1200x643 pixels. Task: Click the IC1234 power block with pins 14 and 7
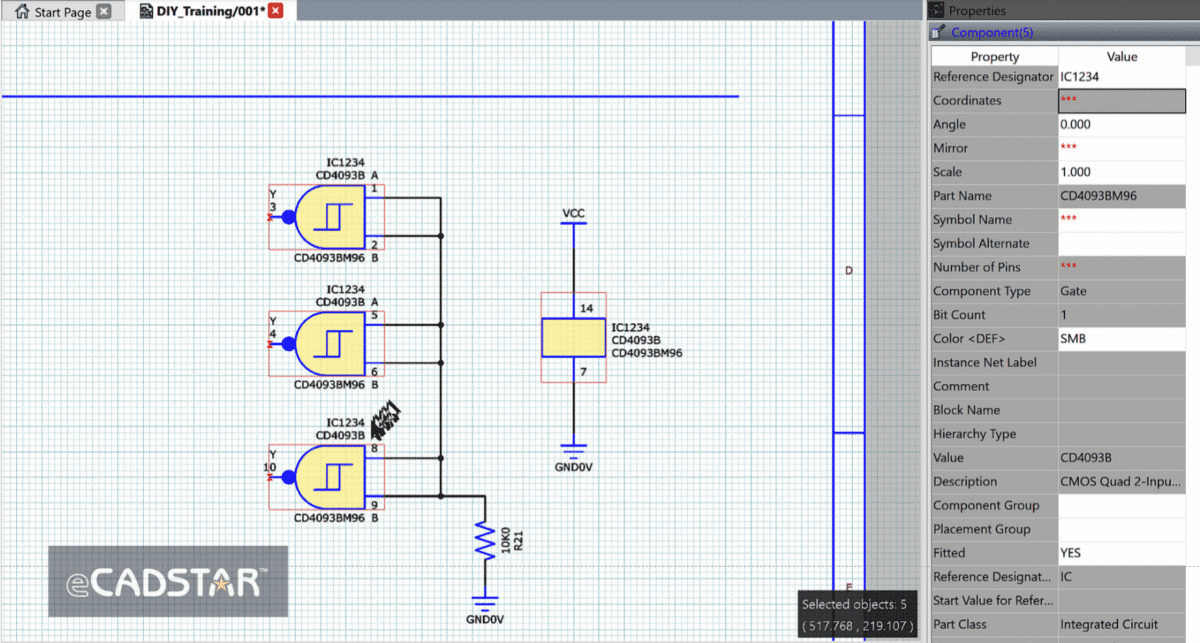(573, 338)
